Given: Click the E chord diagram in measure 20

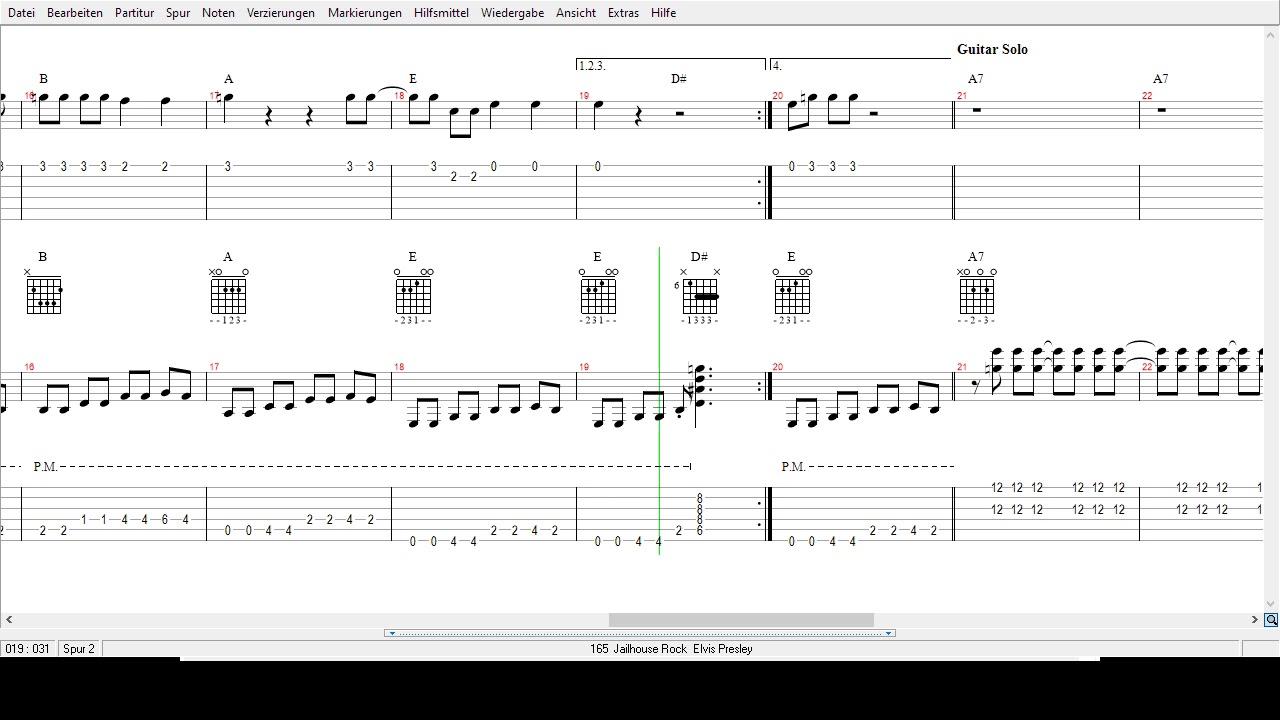Looking at the screenshot, I should (x=791, y=296).
